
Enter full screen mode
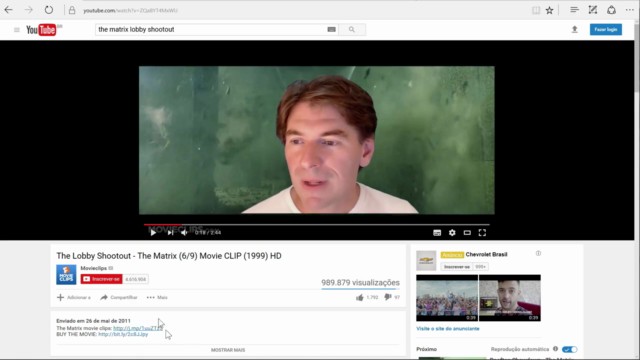pyautogui.click(x=482, y=233)
